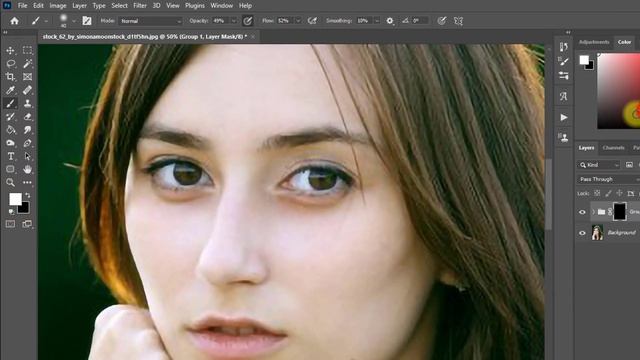This screenshot has height=360, width=640.
Task: Select the Zoom tool
Action: (x=11, y=182)
